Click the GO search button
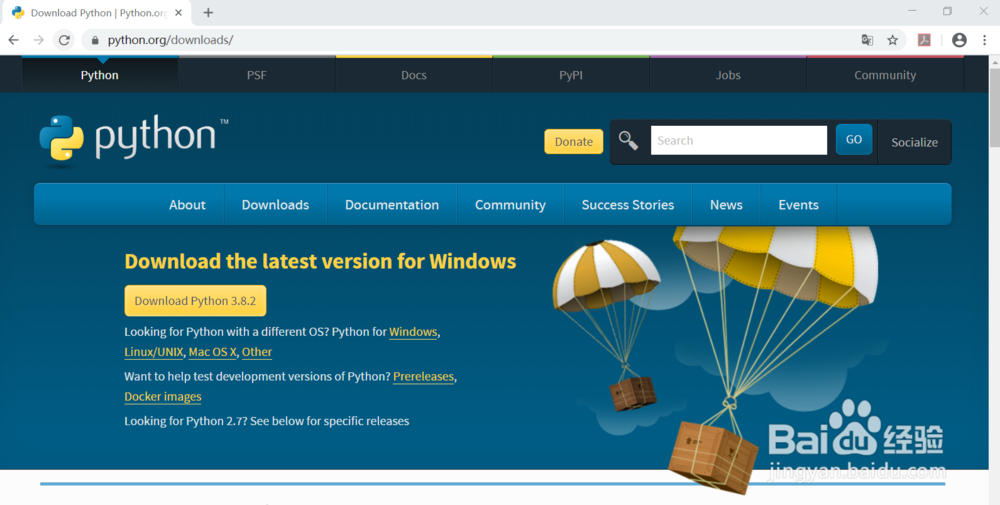This screenshot has width=1000, height=505. click(x=854, y=140)
